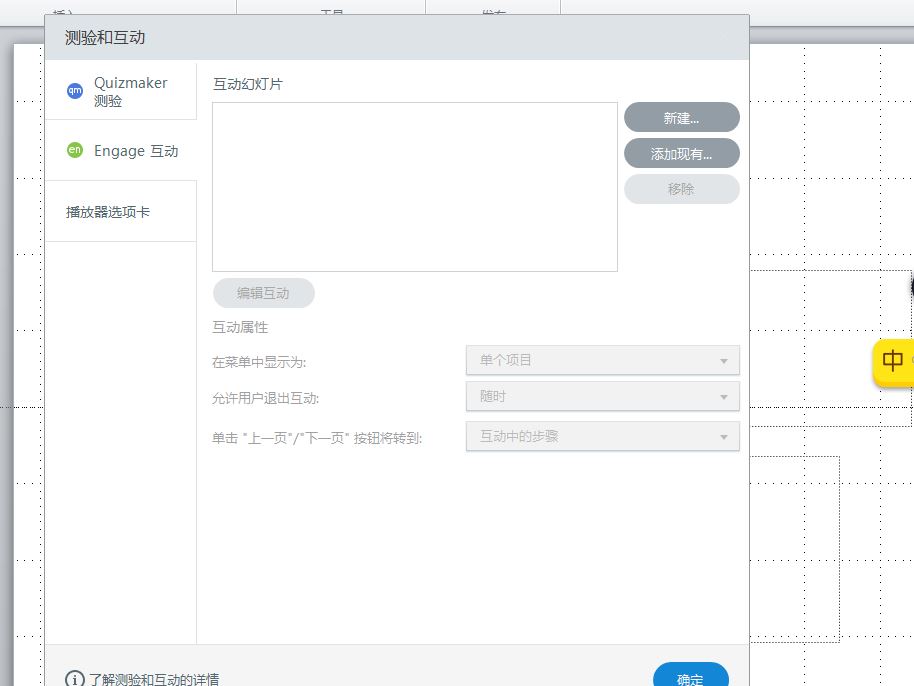Click the arrow on the 单个项目 combo box
Screen dimensions: 914x686
click(x=724, y=361)
